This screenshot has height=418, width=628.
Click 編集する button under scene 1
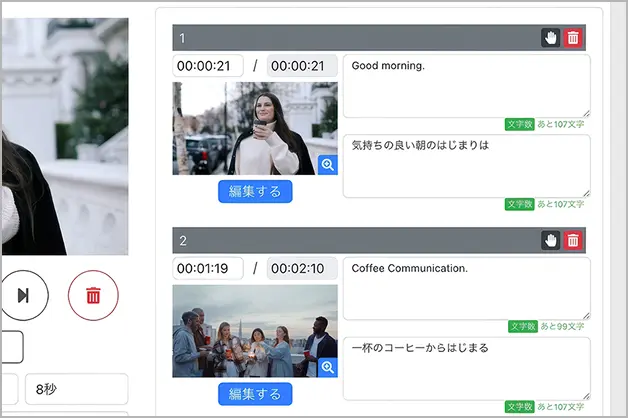point(255,191)
